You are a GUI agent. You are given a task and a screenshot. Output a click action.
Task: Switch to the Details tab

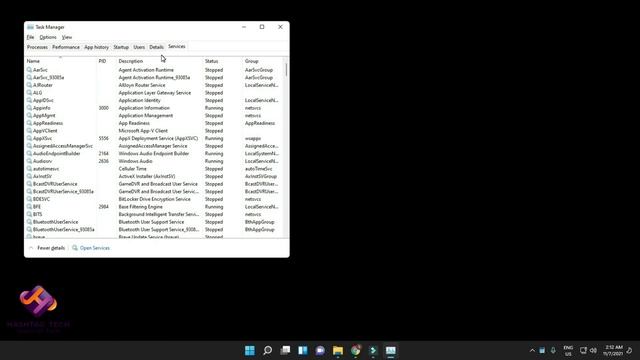(156, 47)
